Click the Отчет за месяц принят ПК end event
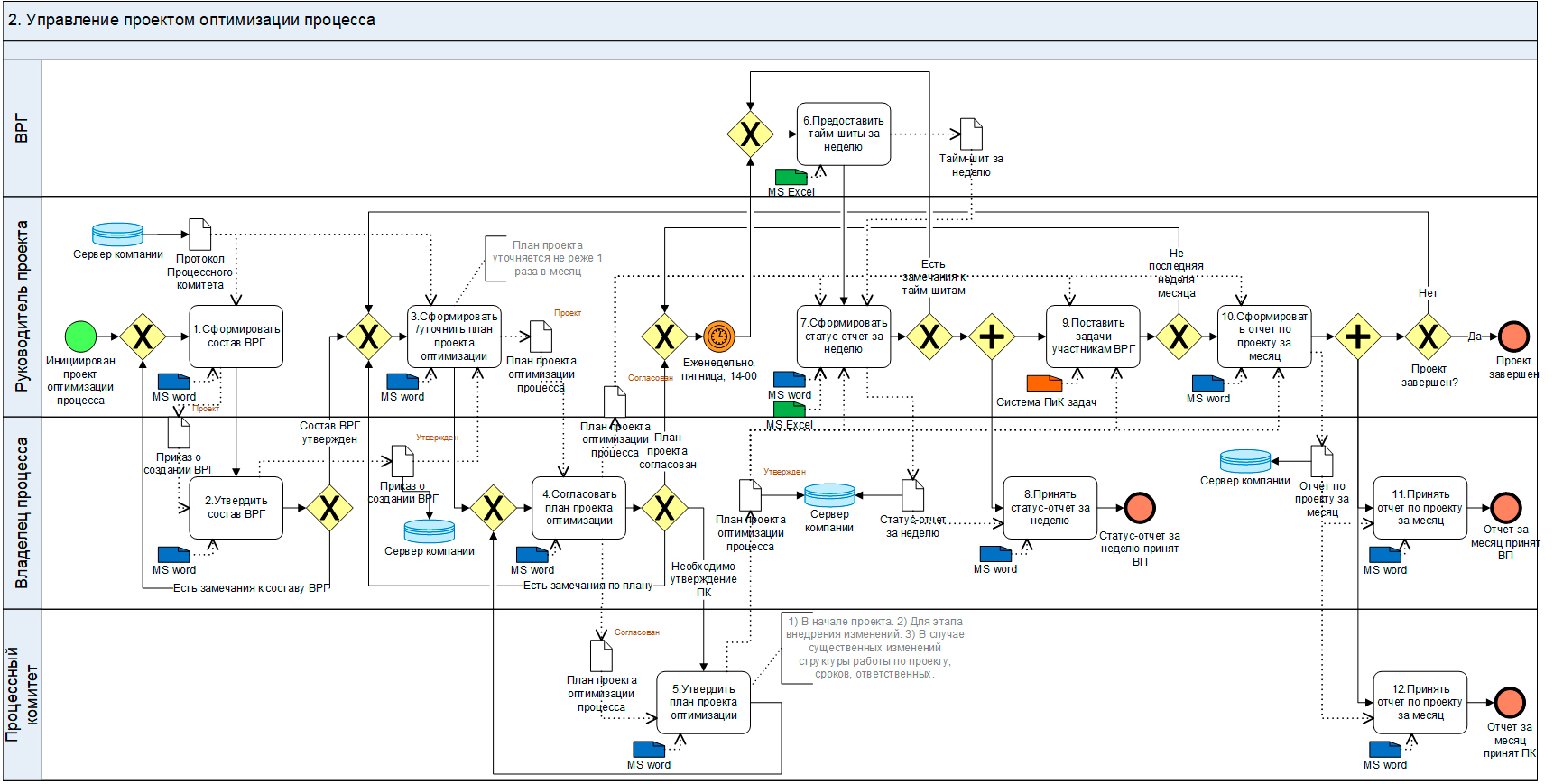Viewport: 1563px width, 784px height. pyautogui.click(x=1510, y=702)
